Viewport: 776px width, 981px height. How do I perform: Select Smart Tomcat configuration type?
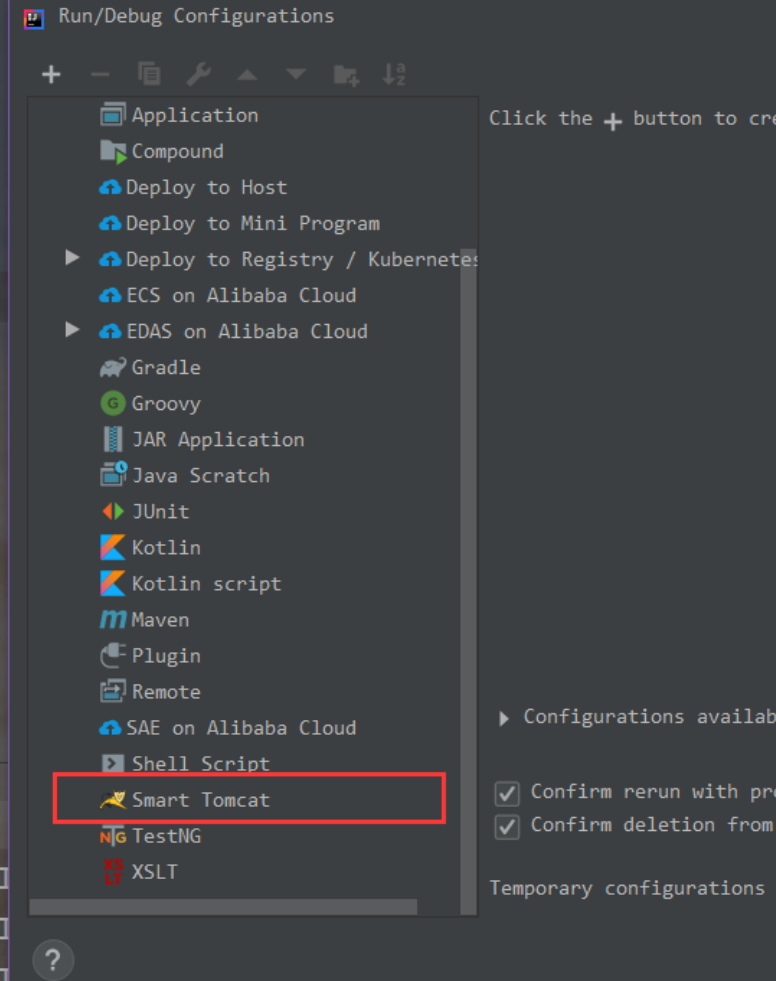coord(201,800)
